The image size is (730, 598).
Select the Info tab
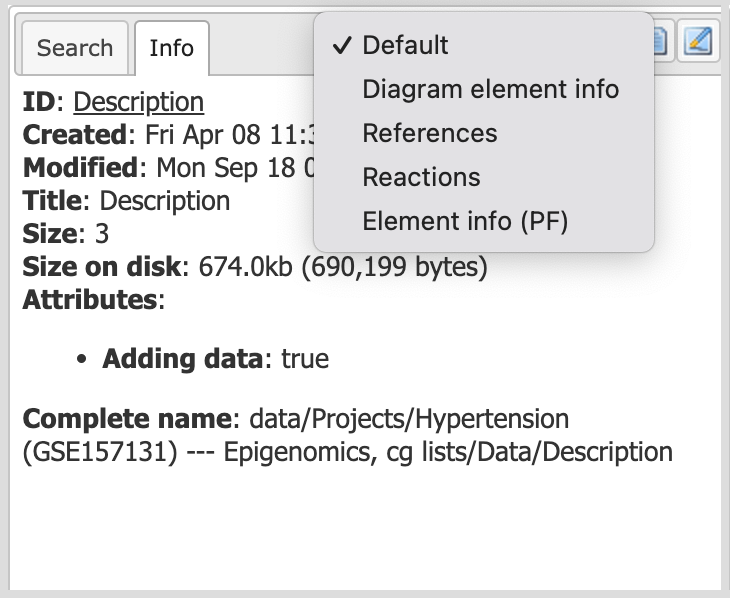pyautogui.click(x=172, y=48)
